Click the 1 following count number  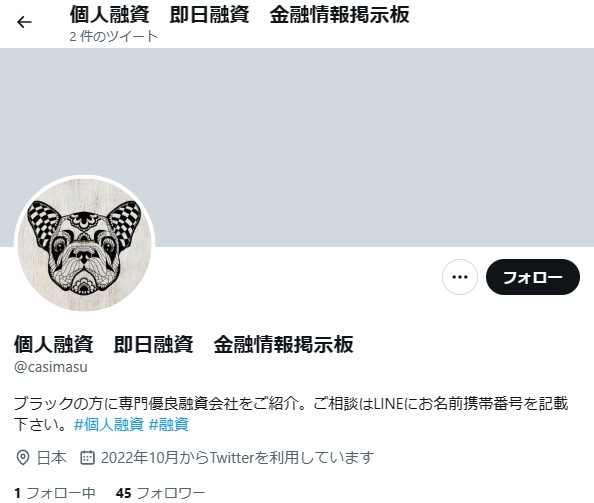point(17,493)
